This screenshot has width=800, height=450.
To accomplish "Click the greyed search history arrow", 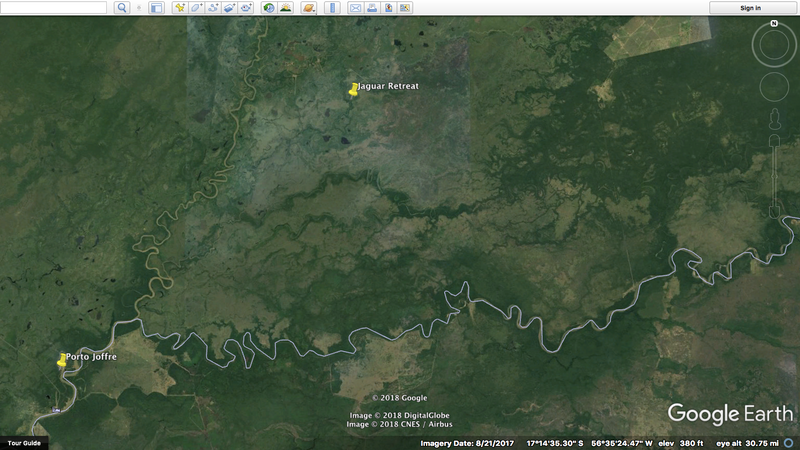I will [x=139, y=8].
